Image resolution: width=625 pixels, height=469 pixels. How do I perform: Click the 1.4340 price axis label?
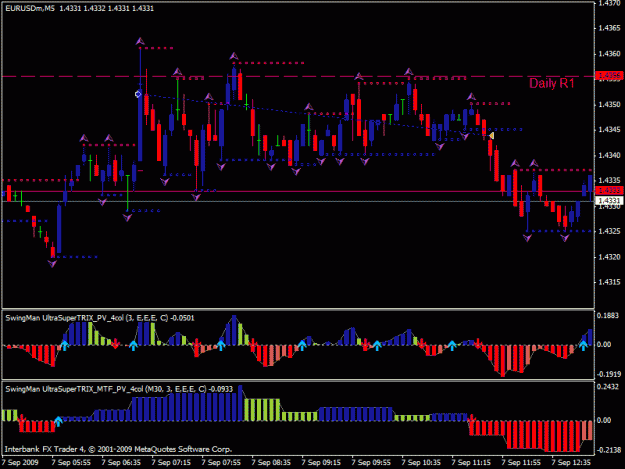[609, 155]
